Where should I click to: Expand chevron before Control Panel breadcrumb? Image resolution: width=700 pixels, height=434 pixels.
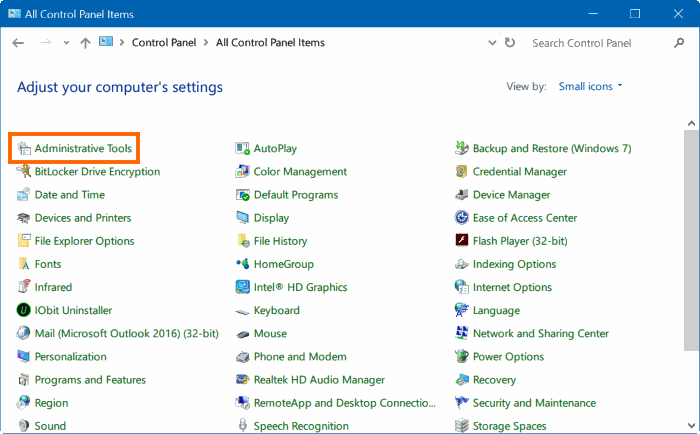pos(121,42)
